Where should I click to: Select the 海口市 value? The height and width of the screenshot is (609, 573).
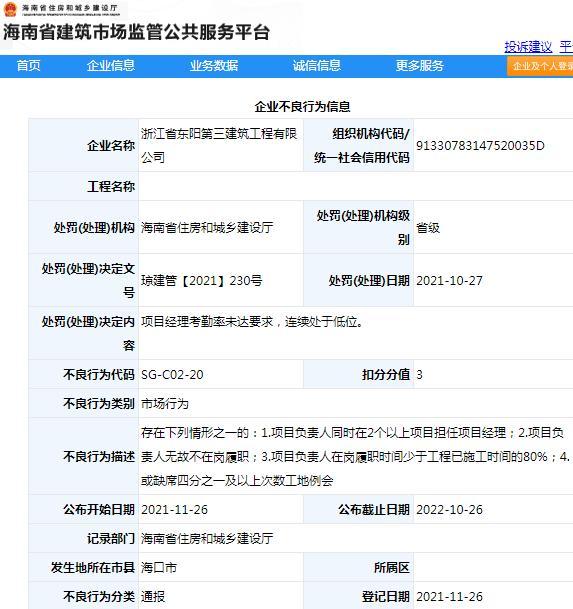coord(158,568)
